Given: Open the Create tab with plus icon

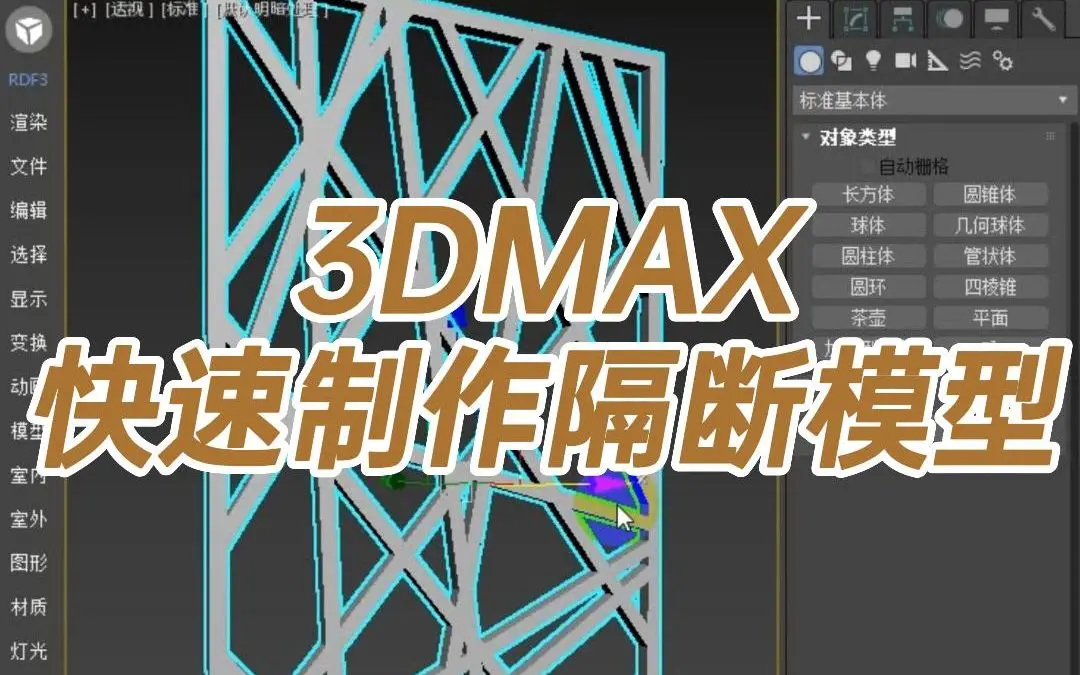Looking at the screenshot, I should [809, 19].
